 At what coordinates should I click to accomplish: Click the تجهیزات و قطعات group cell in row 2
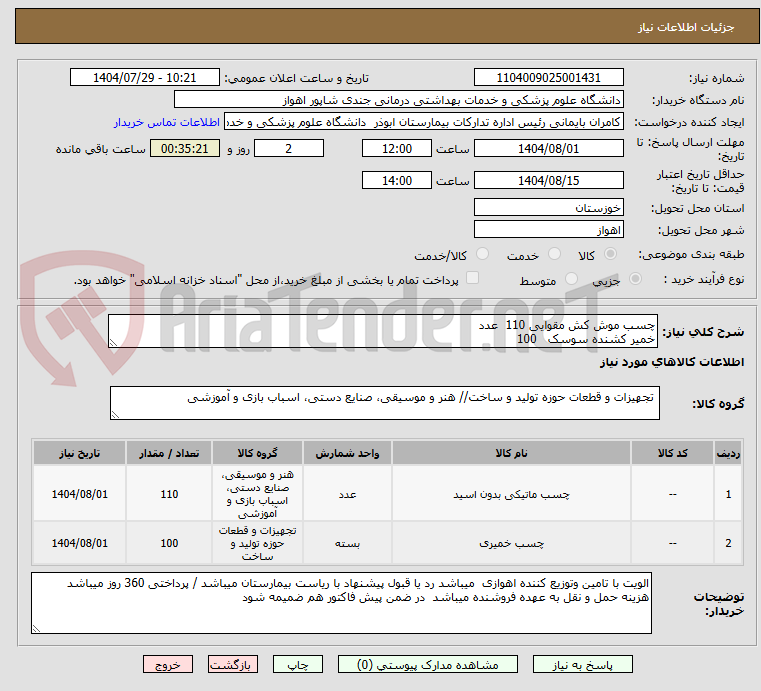point(257,543)
